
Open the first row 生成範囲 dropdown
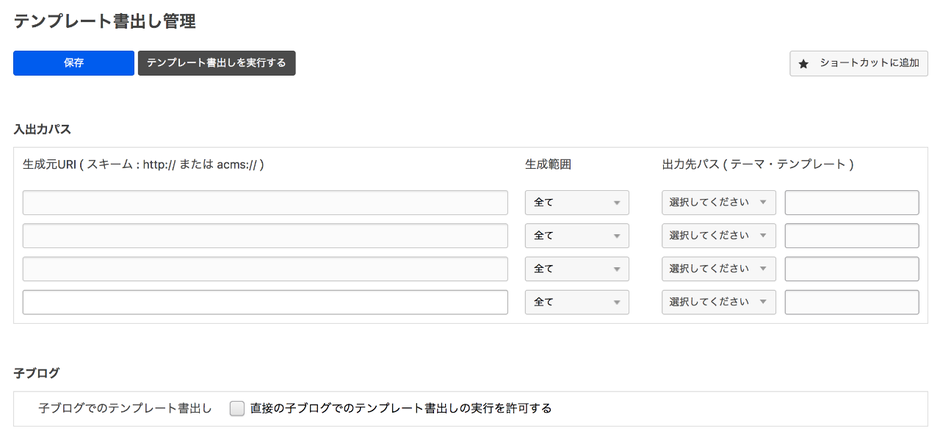click(x=577, y=203)
